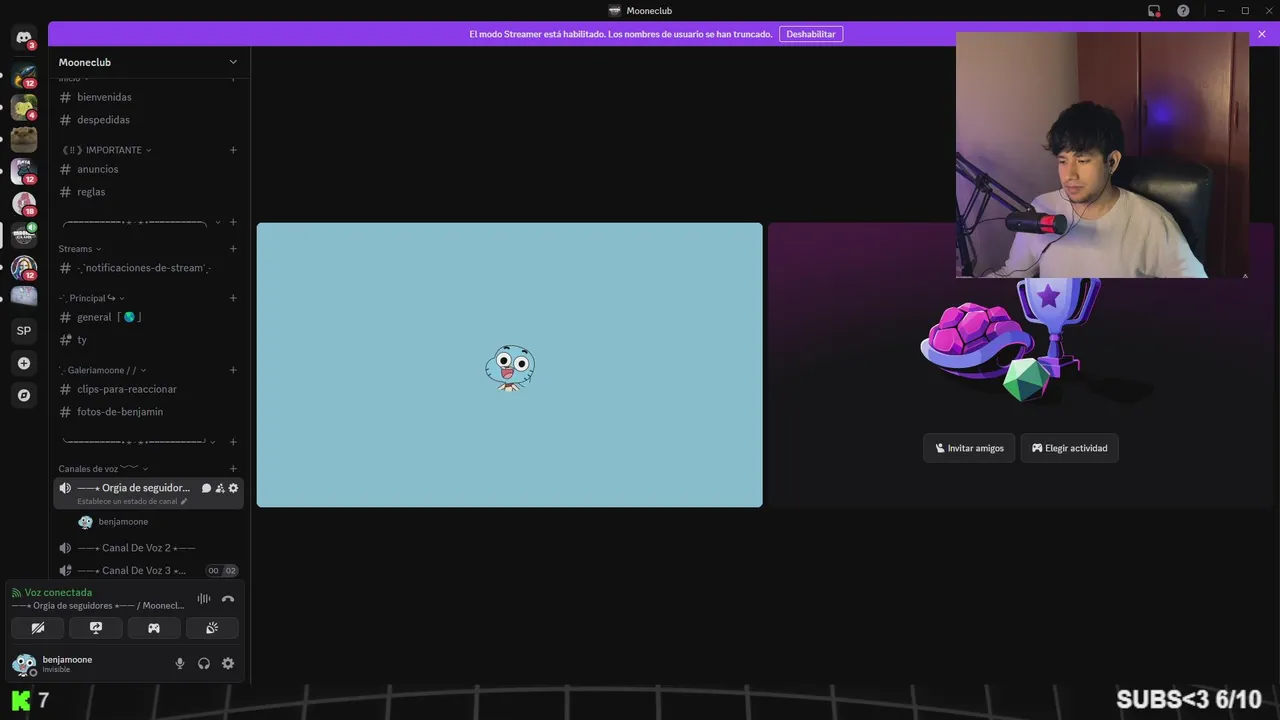This screenshot has height=720, width=1280.
Task: Open reglas channel
Action: tap(148, 192)
